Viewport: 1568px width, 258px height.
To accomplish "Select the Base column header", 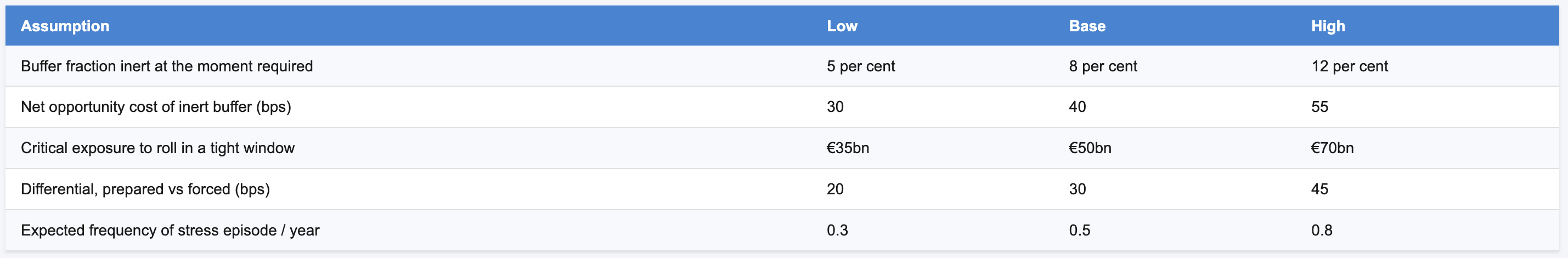I will 1087,26.
